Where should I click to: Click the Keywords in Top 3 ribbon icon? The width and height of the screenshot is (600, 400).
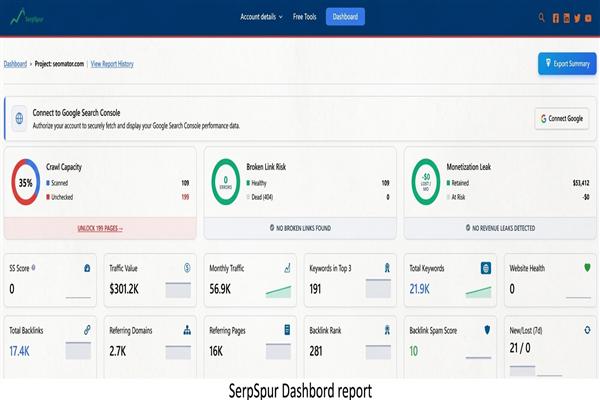[x=387, y=268]
